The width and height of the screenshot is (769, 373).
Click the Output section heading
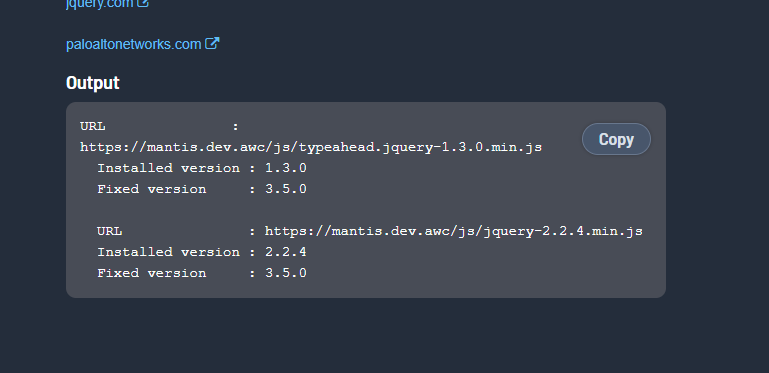click(93, 82)
